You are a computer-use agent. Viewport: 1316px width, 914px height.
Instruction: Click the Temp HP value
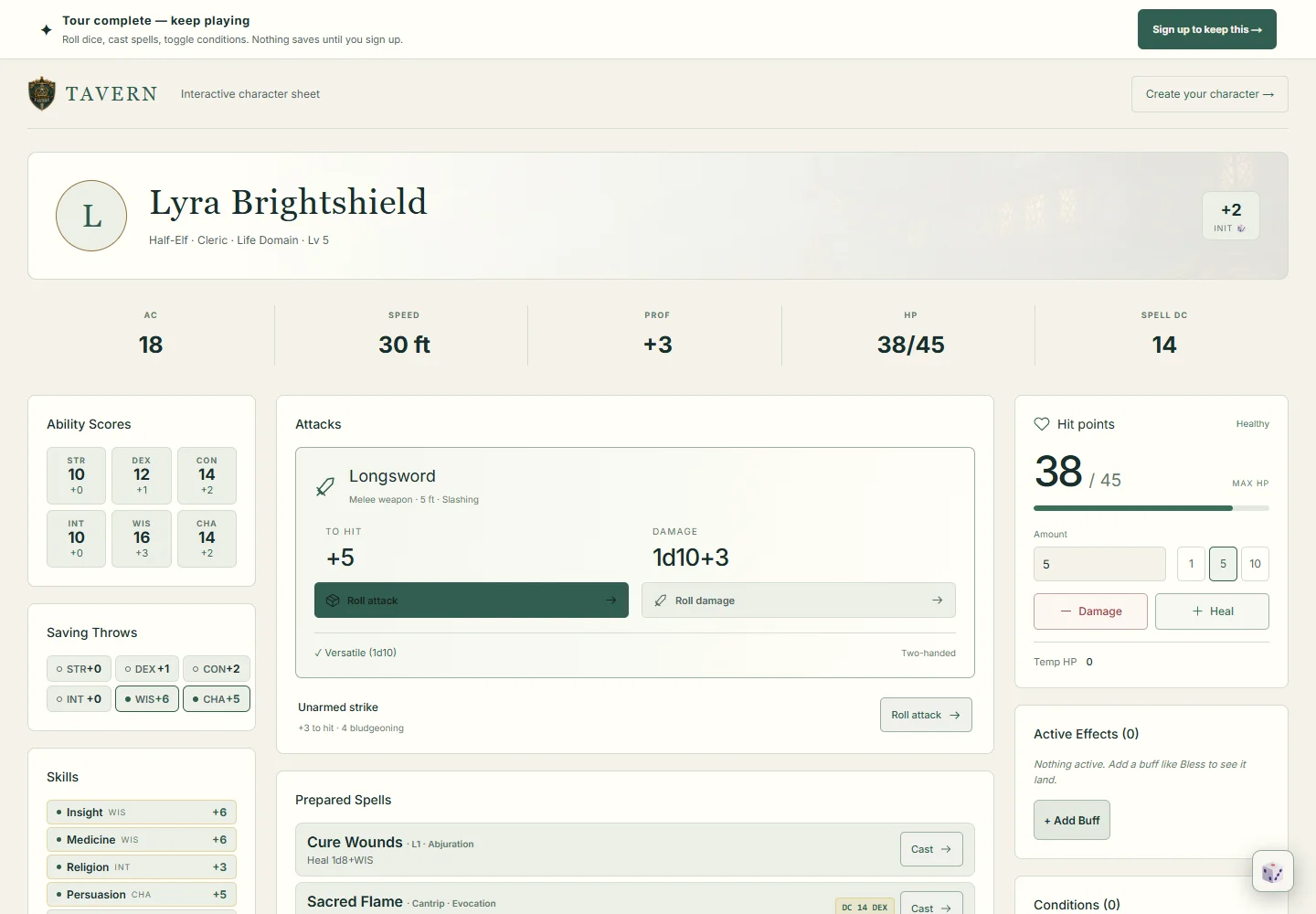coord(1089,662)
